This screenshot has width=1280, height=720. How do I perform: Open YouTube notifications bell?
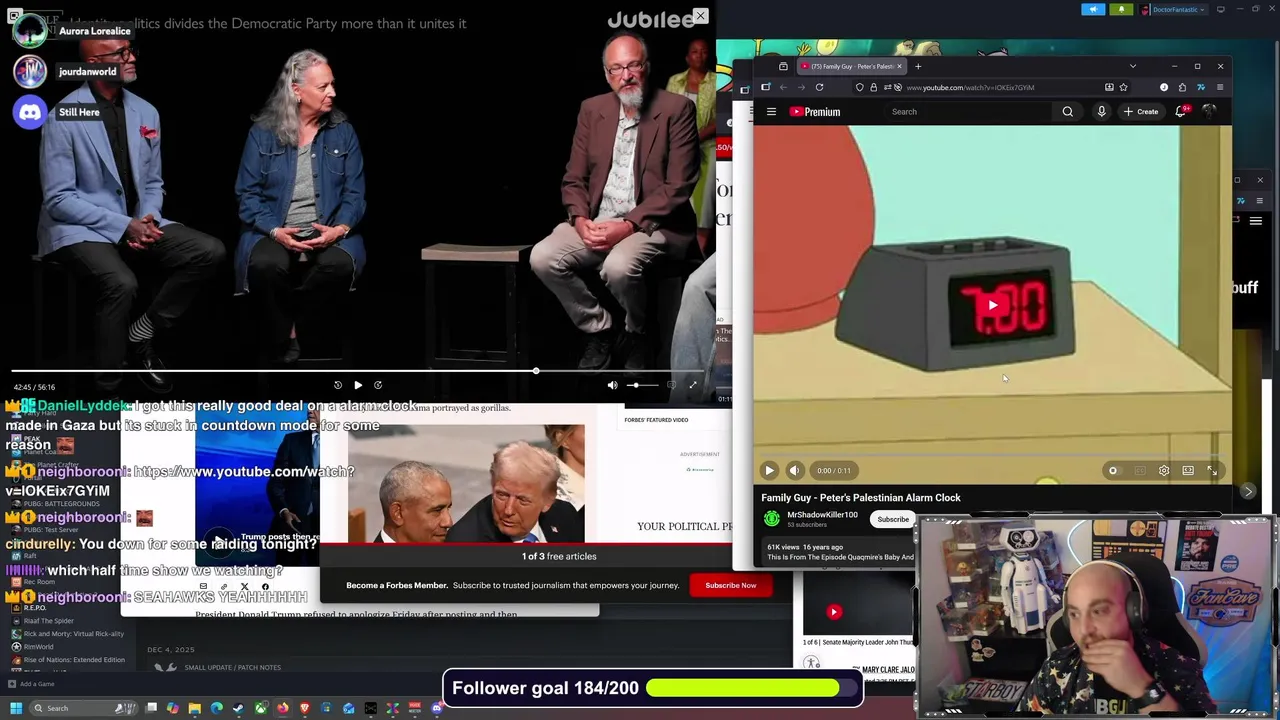[x=1181, y=112]
